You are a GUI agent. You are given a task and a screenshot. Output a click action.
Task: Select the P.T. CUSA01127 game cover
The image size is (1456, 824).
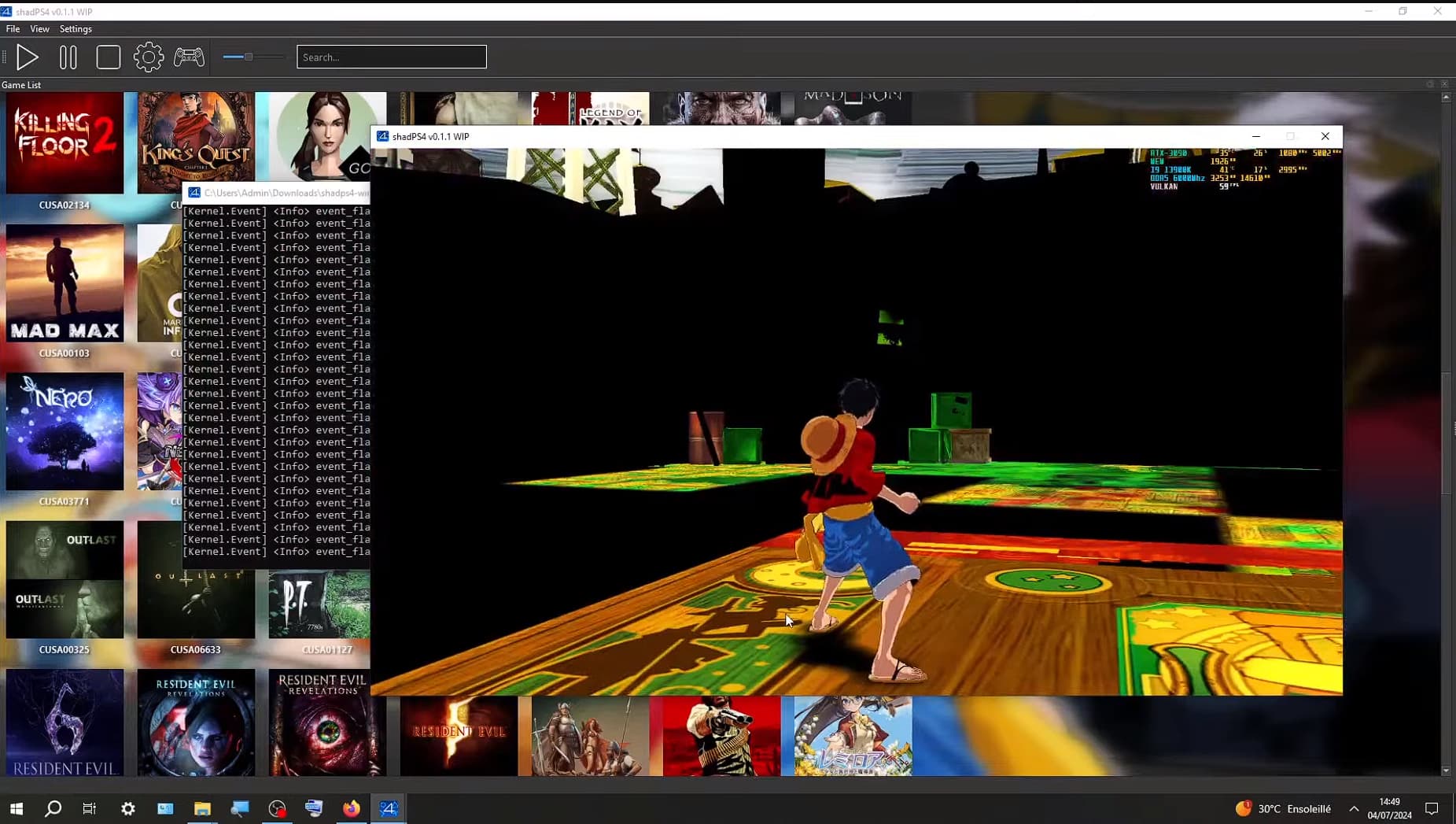pos(319,604)
